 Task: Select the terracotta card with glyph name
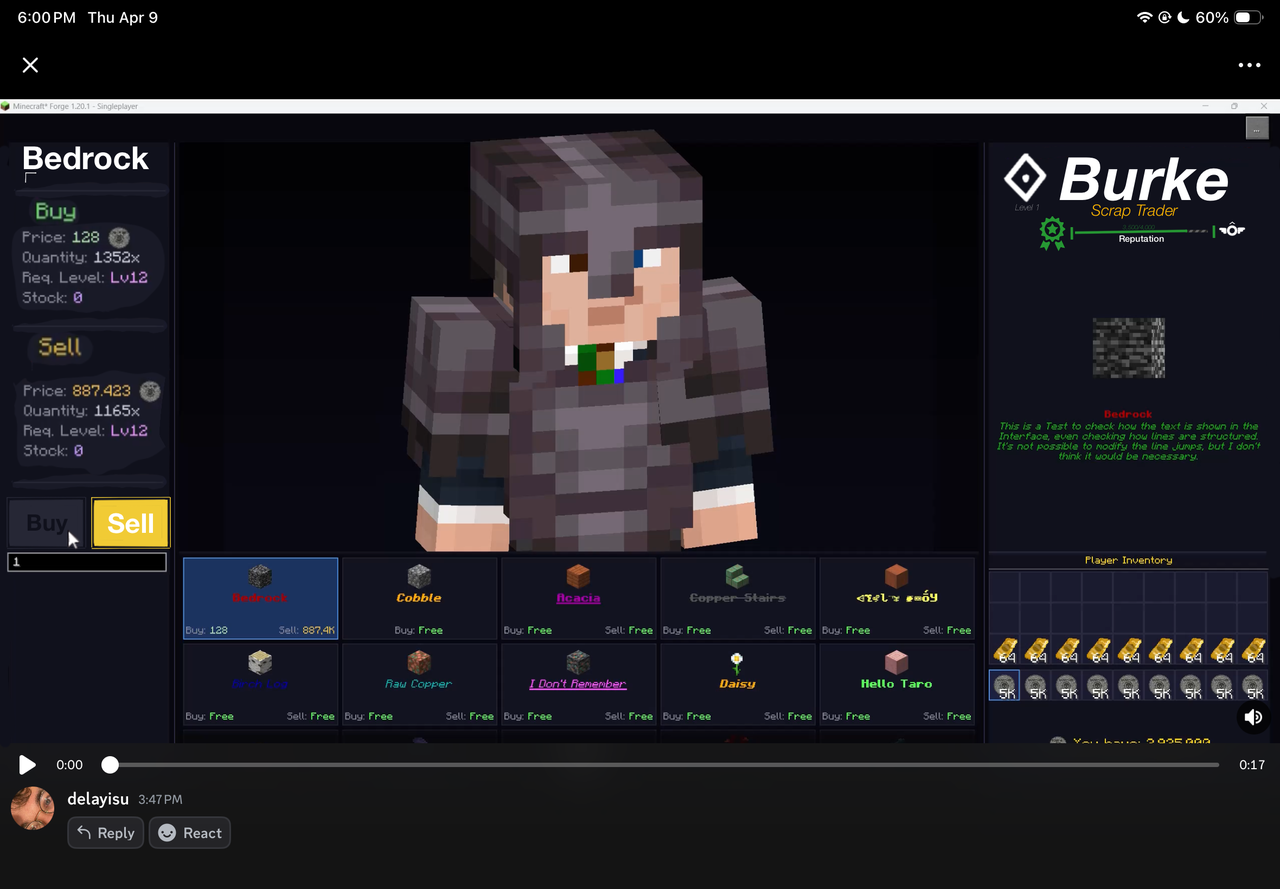[x=896, y=598]
